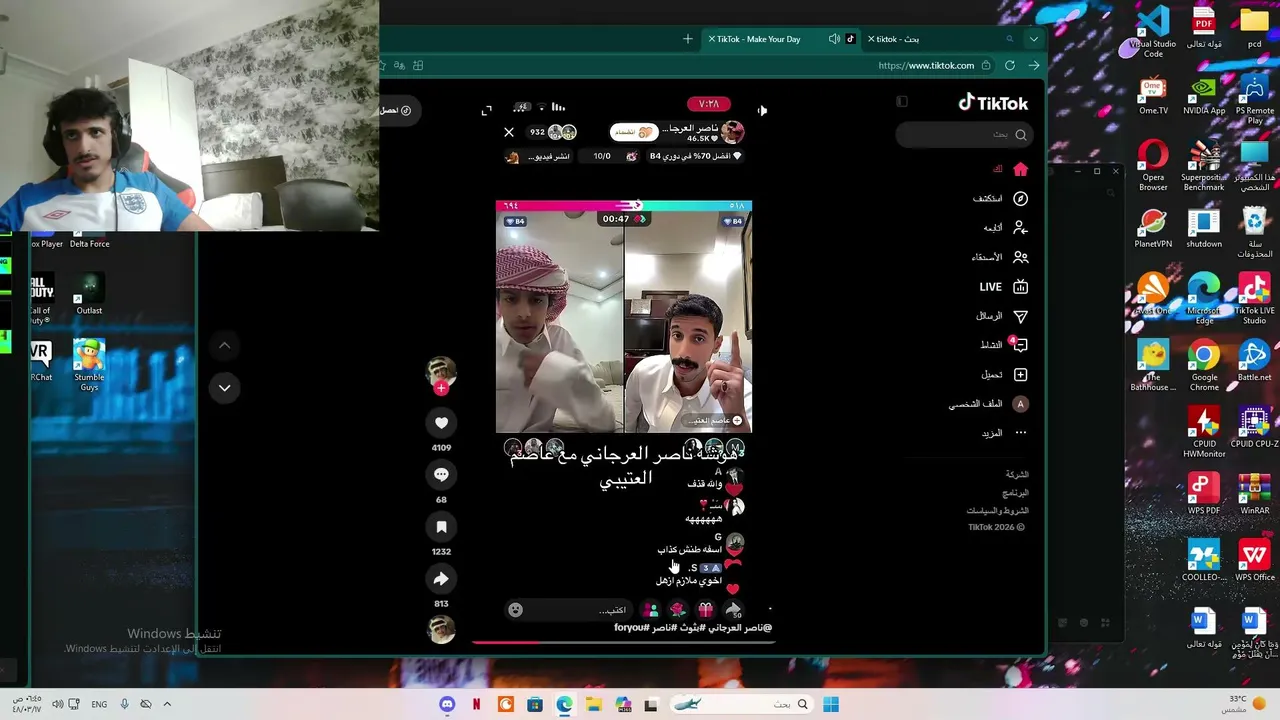This screenshot has height=720, width=1280.
Task: Open Discord from the taskbar
Action: click(447, 704)
